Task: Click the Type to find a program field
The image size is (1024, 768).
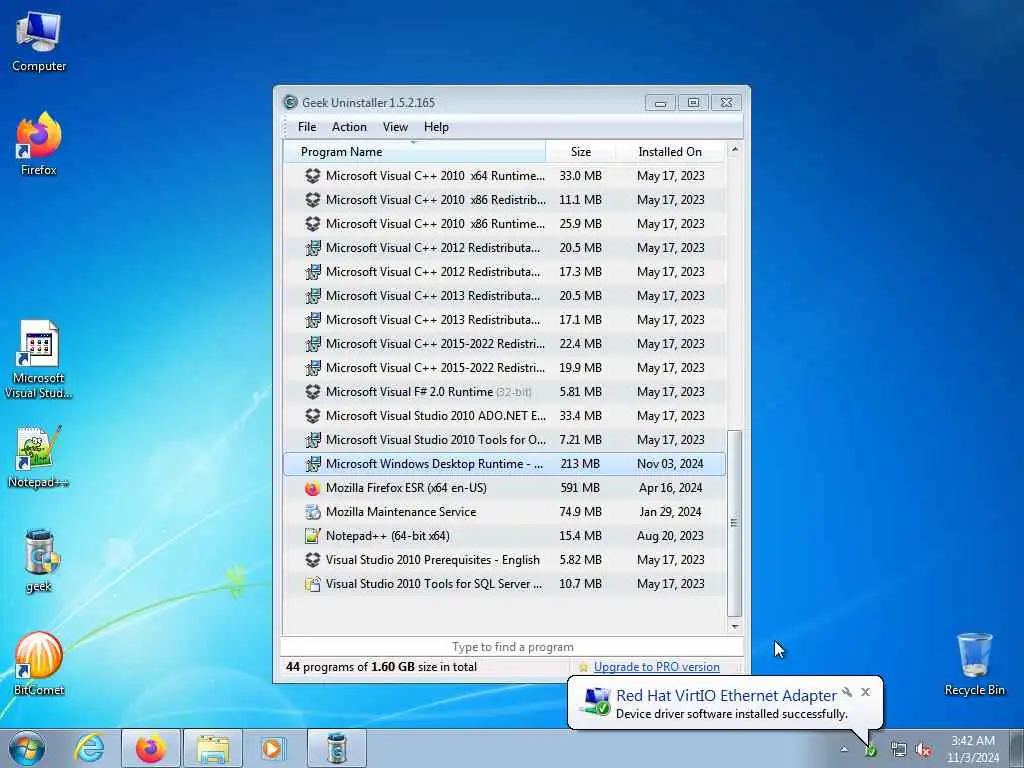Action: coord(512,647)
